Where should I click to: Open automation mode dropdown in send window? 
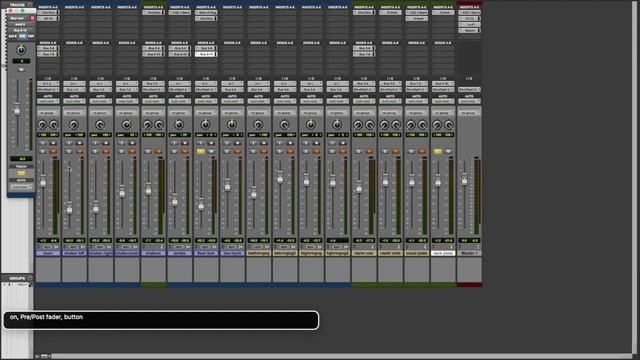pyautogui.click(x=21, y=187)
